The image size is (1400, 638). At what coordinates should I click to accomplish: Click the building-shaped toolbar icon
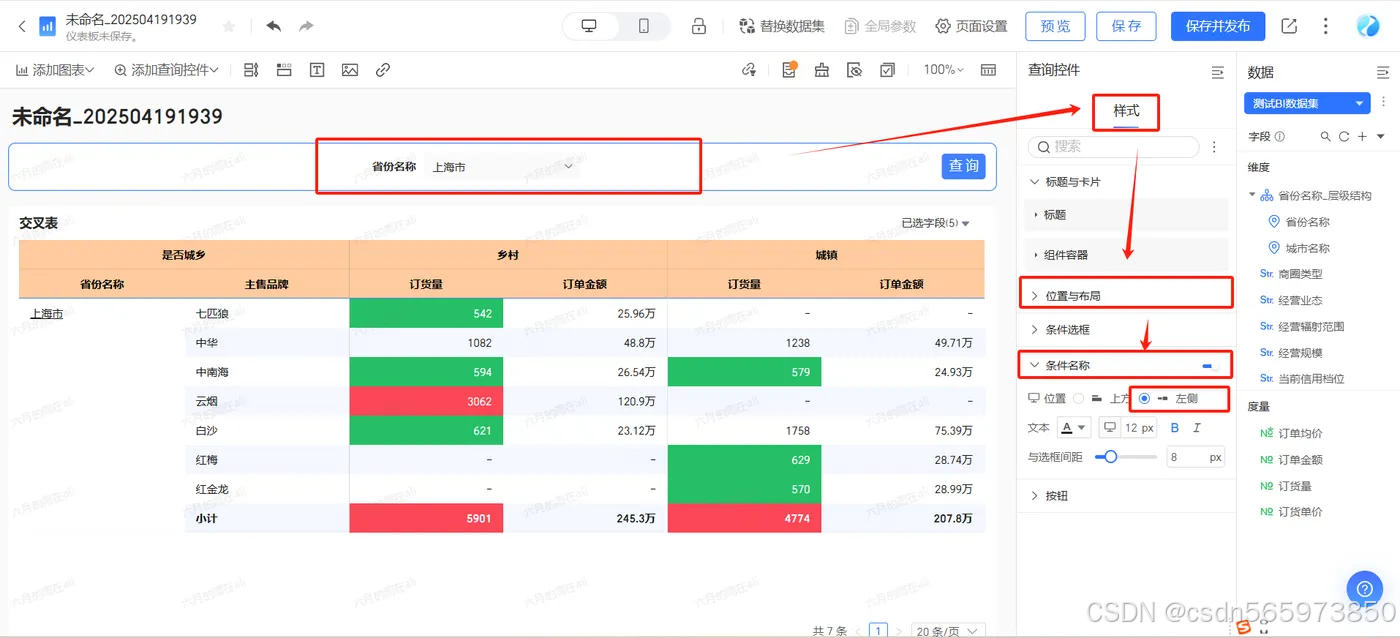click(x=822, y=70)
